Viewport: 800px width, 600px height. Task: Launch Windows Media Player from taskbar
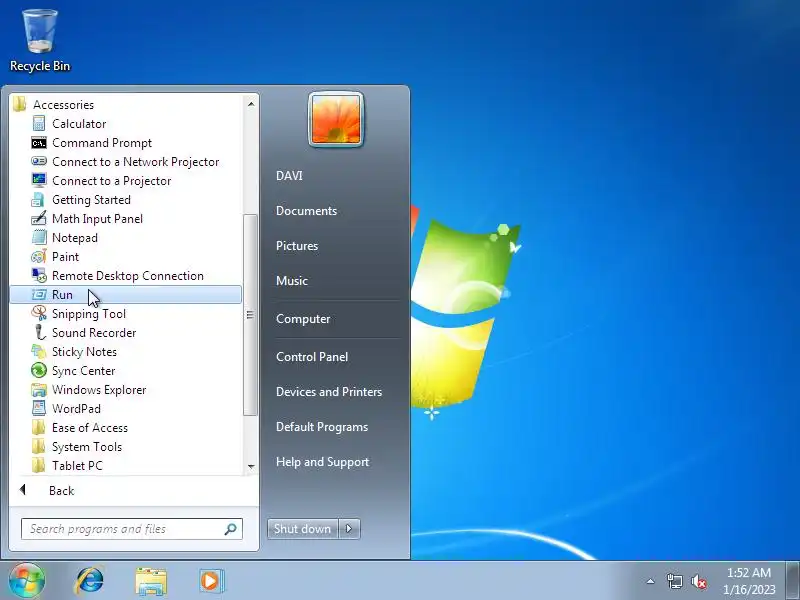(211, 581)
